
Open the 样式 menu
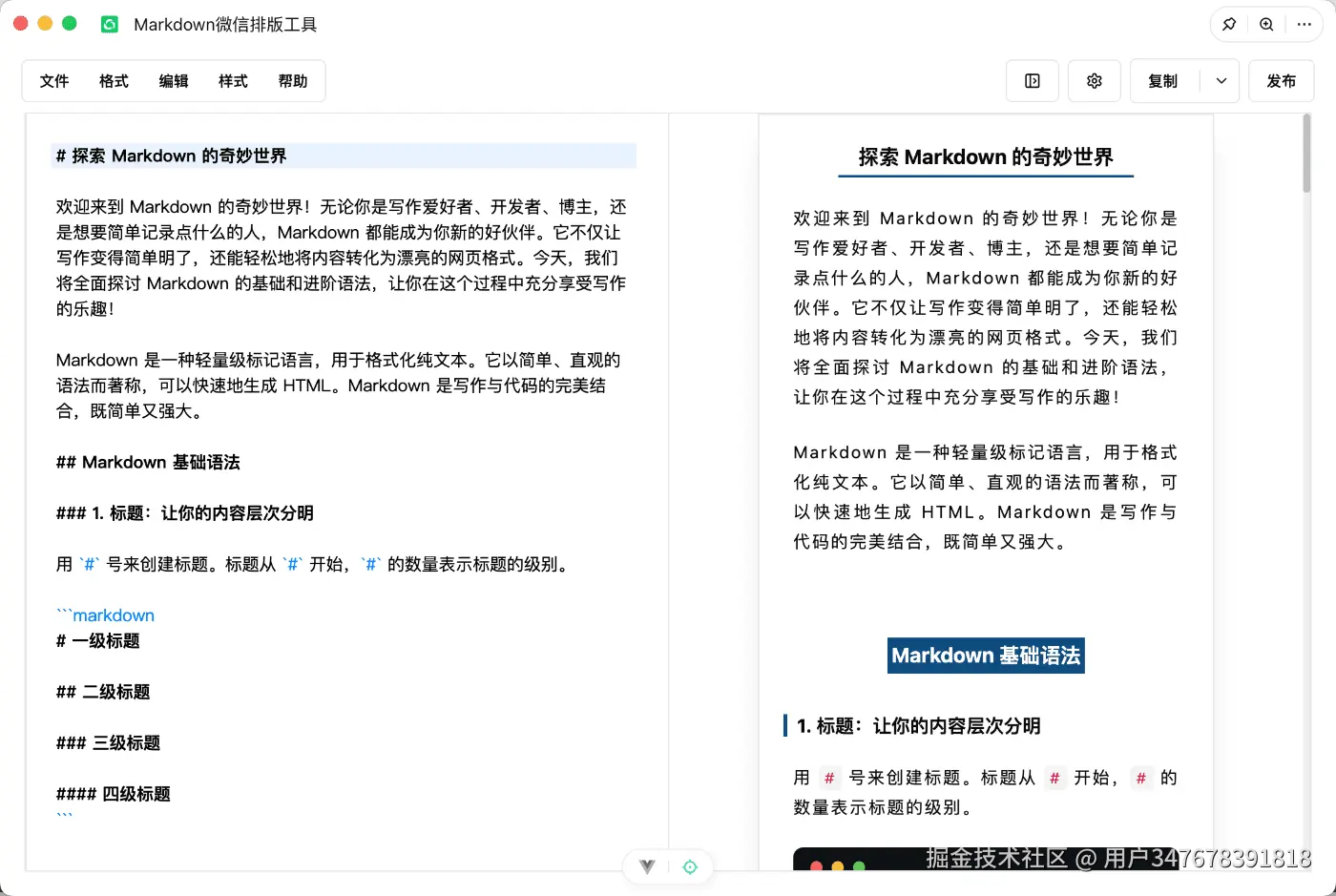point(233,81)
